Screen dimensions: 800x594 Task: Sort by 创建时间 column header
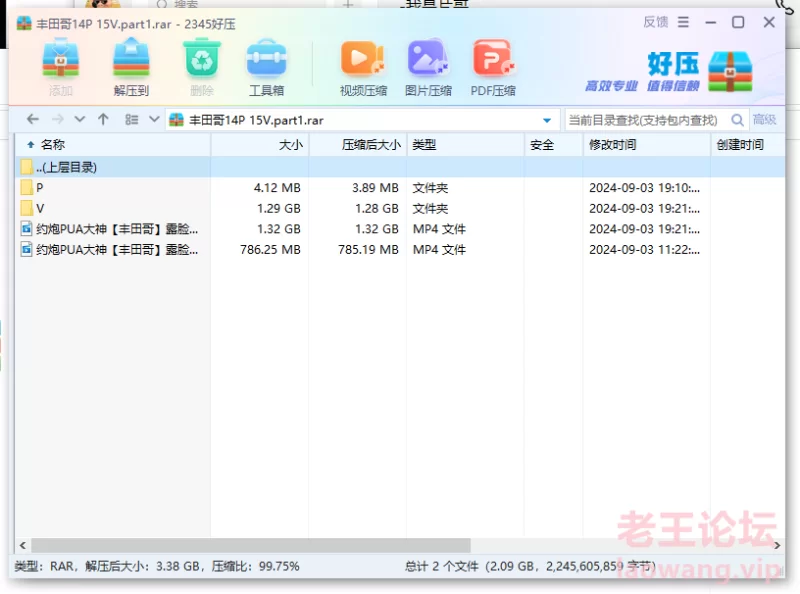tap(747, 144)
